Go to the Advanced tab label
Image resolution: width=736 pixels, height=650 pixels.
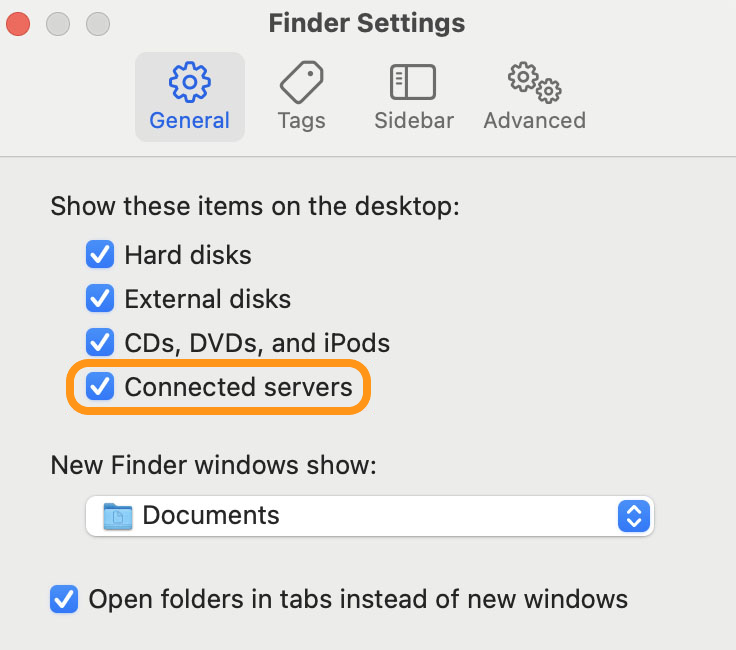point(535,121)
